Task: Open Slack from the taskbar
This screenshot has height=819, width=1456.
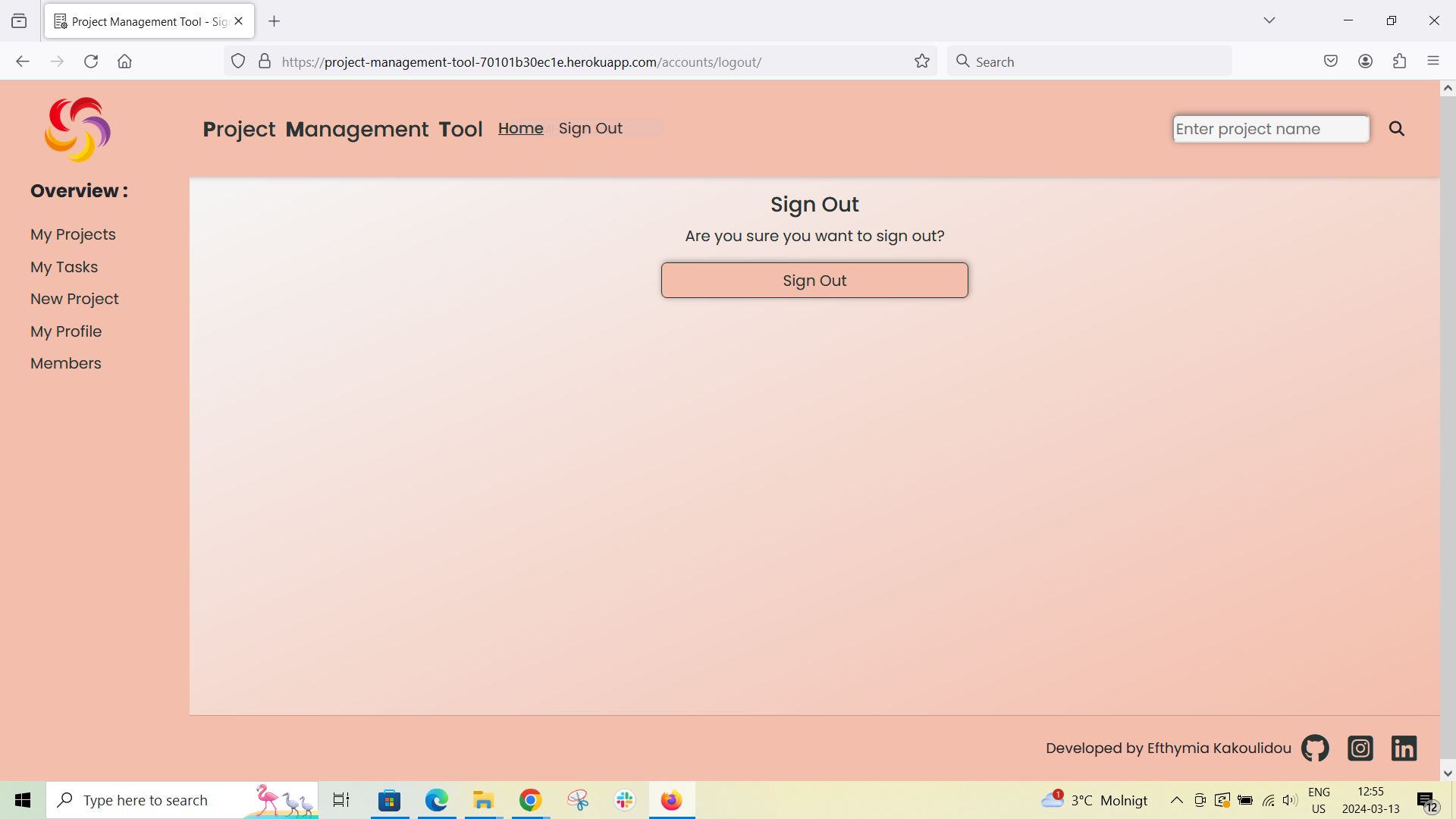Action: pyautogui.click(x=623, y=799)
